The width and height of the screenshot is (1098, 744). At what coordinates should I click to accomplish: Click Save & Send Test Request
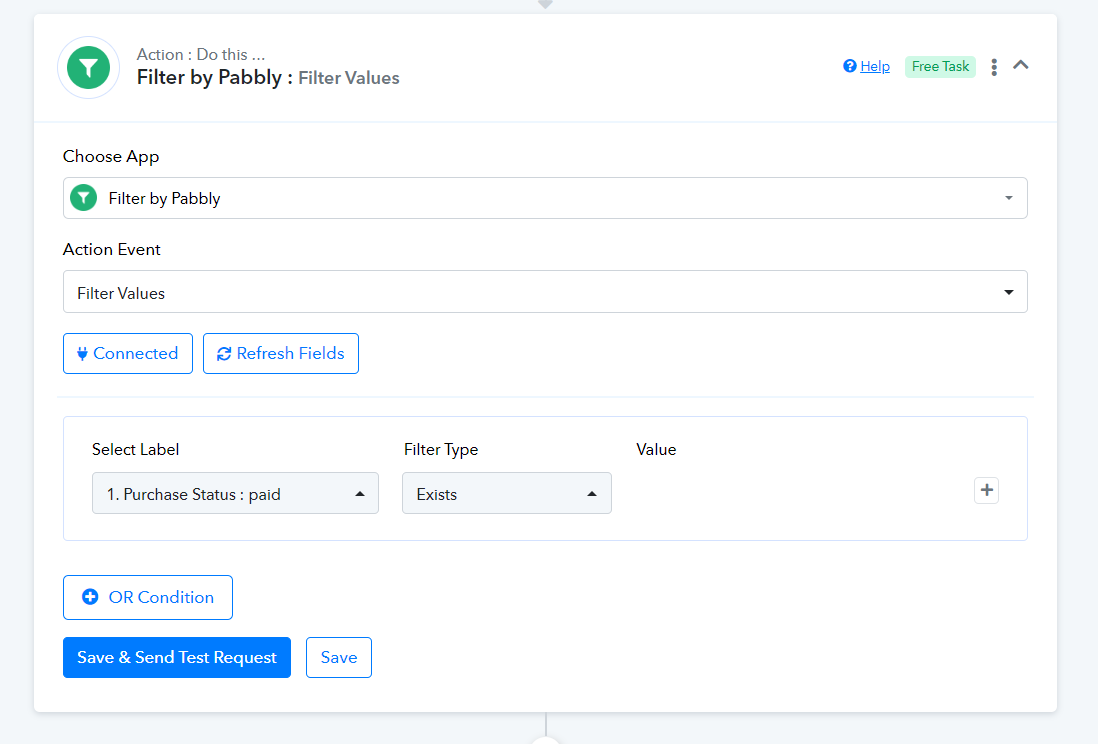[x=176, y=657]
